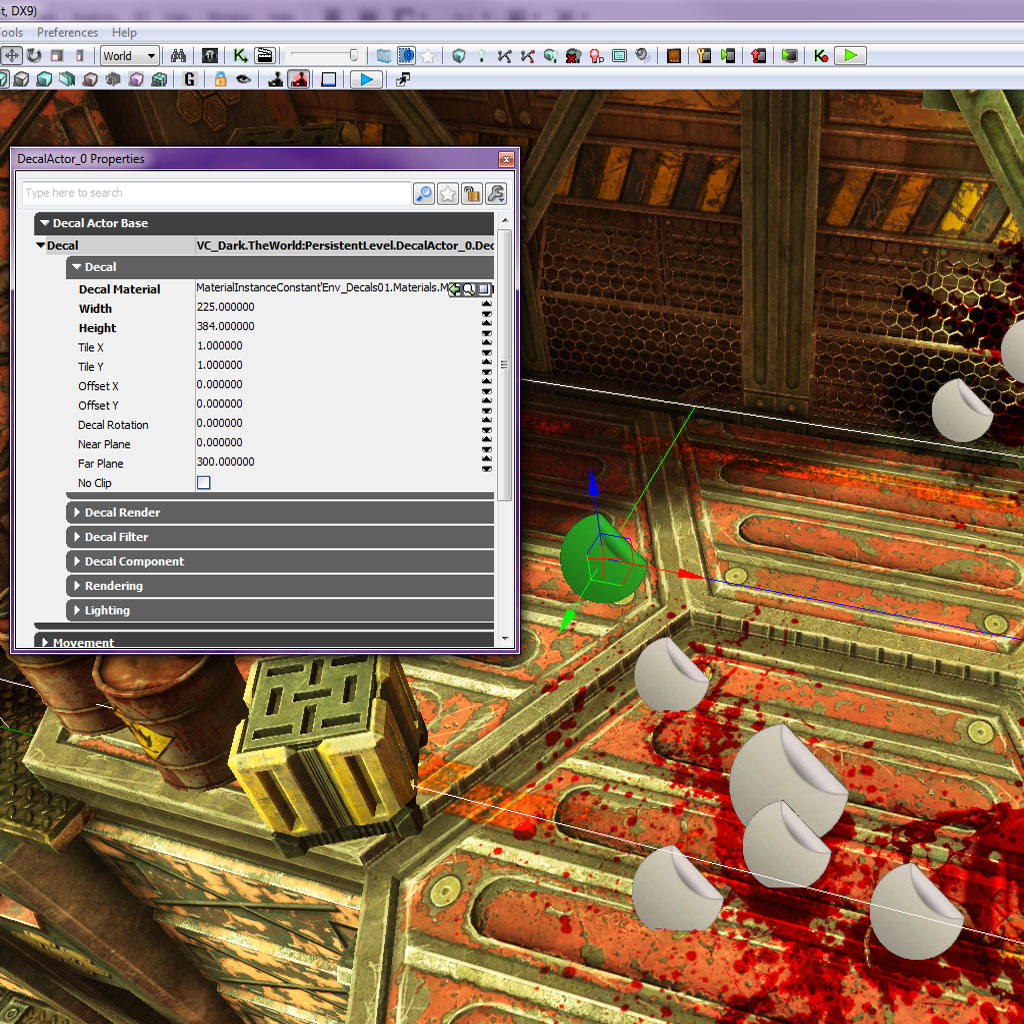1024x1024 pixels.
Task: Click the Properties window vertical scrollbar
Action: [504, 364]
